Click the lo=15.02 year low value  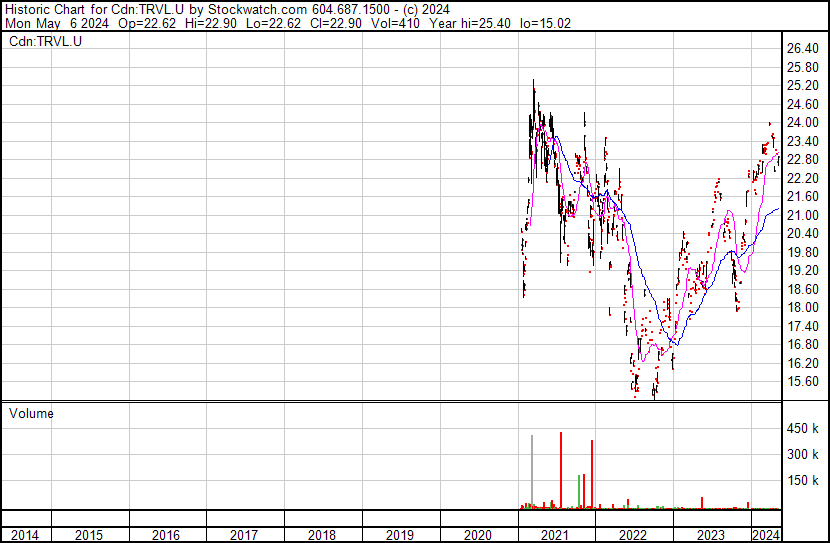(545, 23)
